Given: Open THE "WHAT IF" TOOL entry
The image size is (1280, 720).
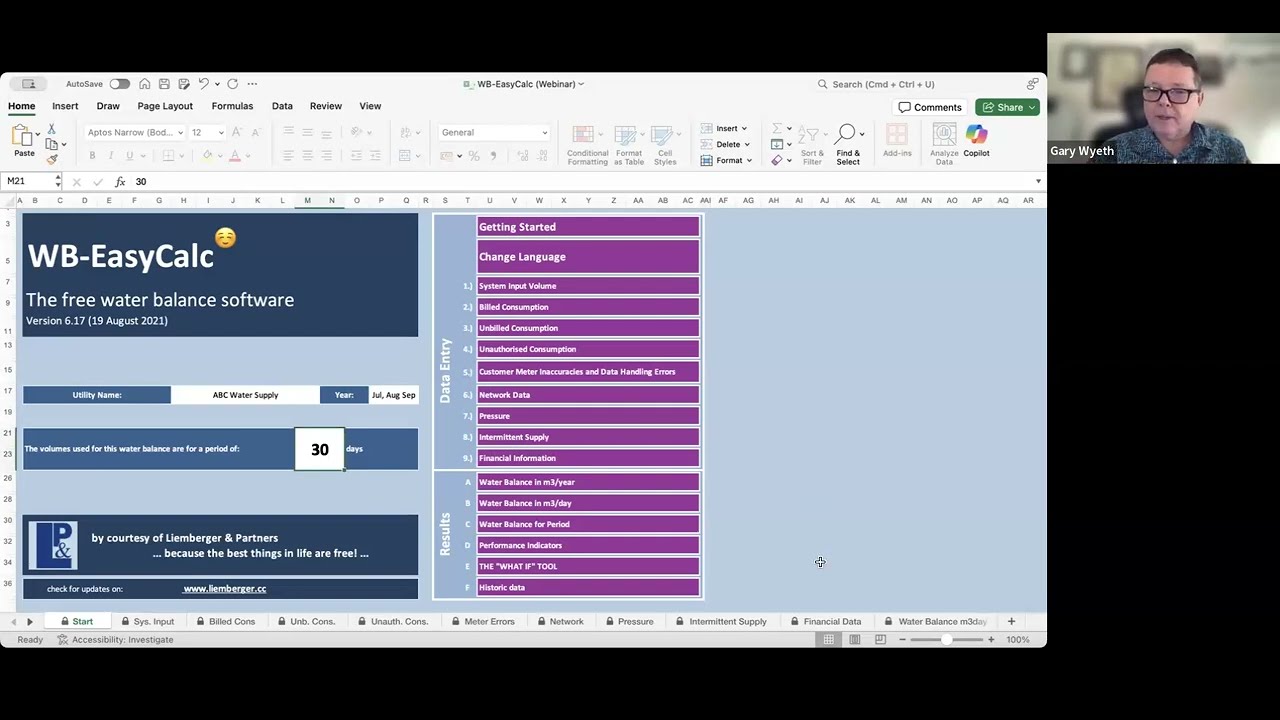Looking at the screenshot, I should [588, 566].
